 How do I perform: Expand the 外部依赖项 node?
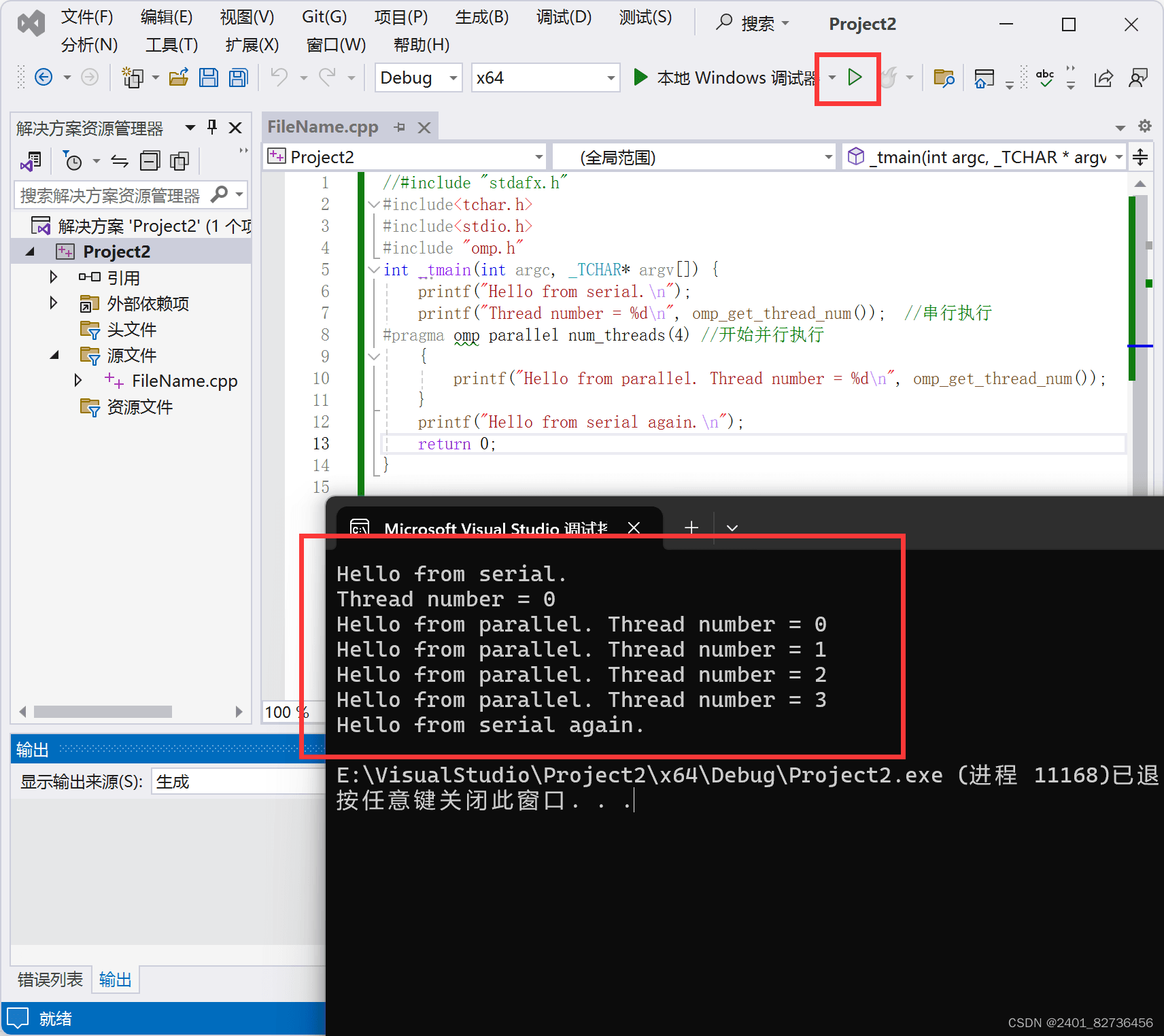click(54, 303)
